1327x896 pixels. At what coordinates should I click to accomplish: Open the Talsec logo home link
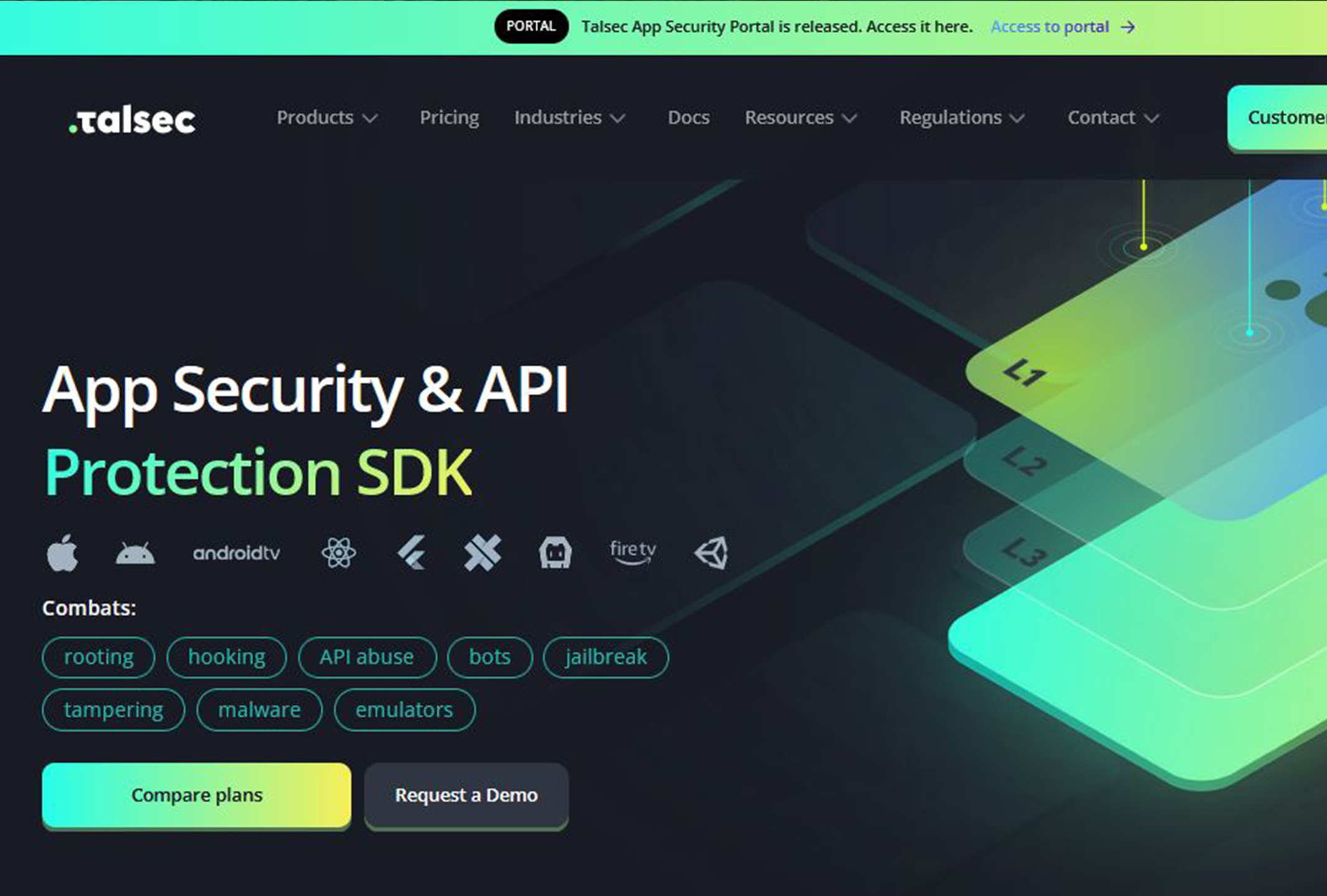pos(132,119)
